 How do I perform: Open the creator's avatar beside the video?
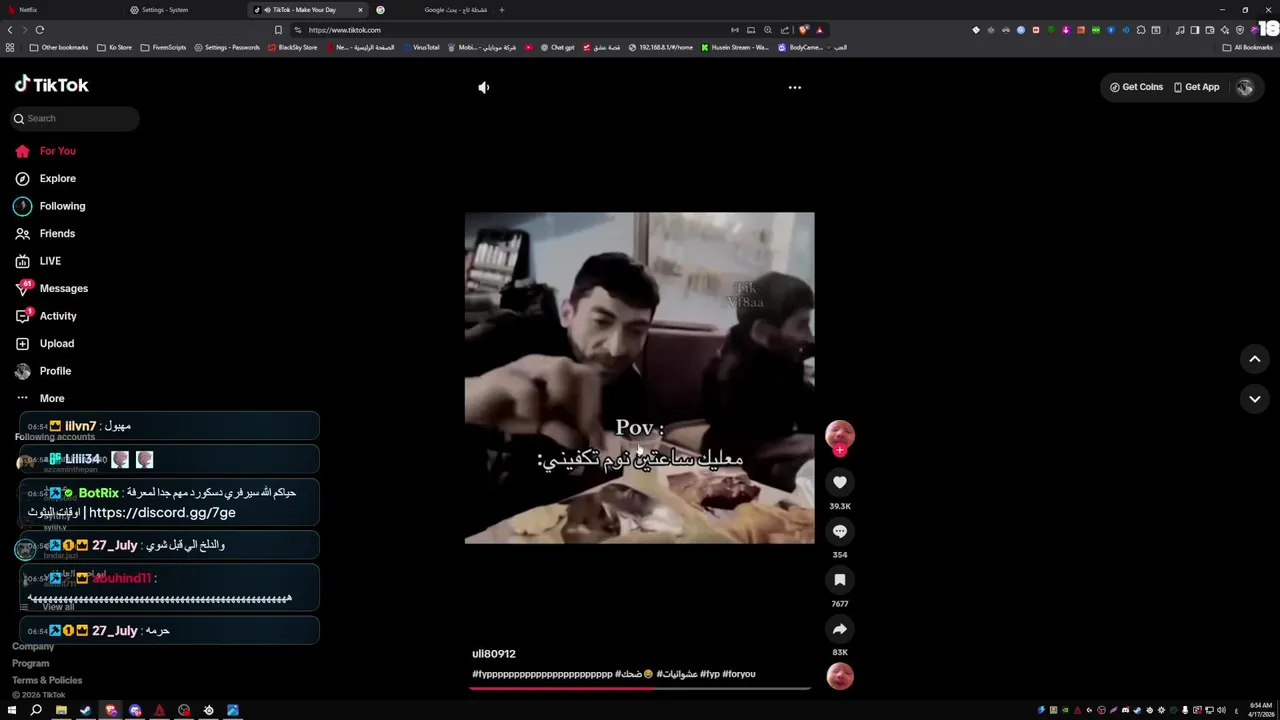(x=840, y=434)
